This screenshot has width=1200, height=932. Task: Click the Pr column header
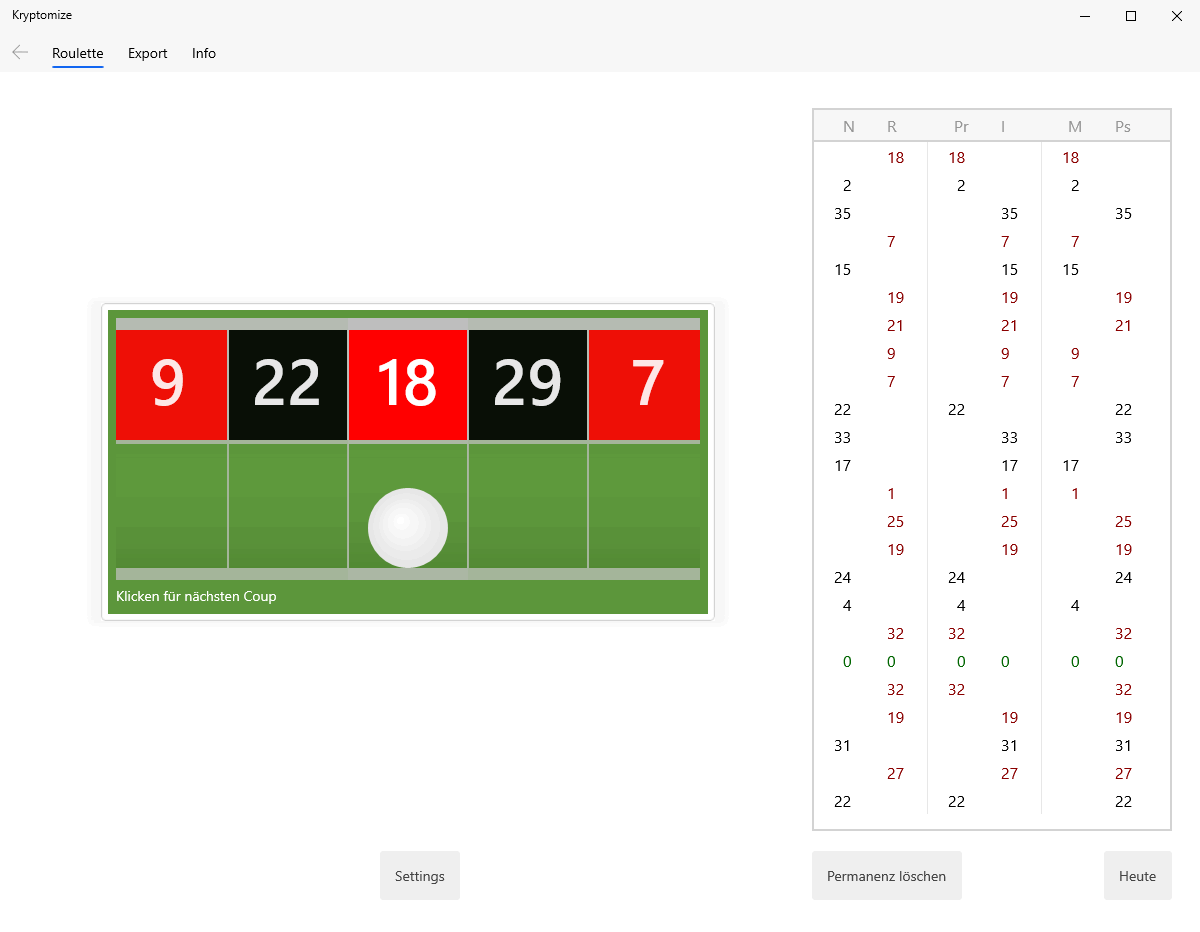pyautogui.click(x=961, y=126)
